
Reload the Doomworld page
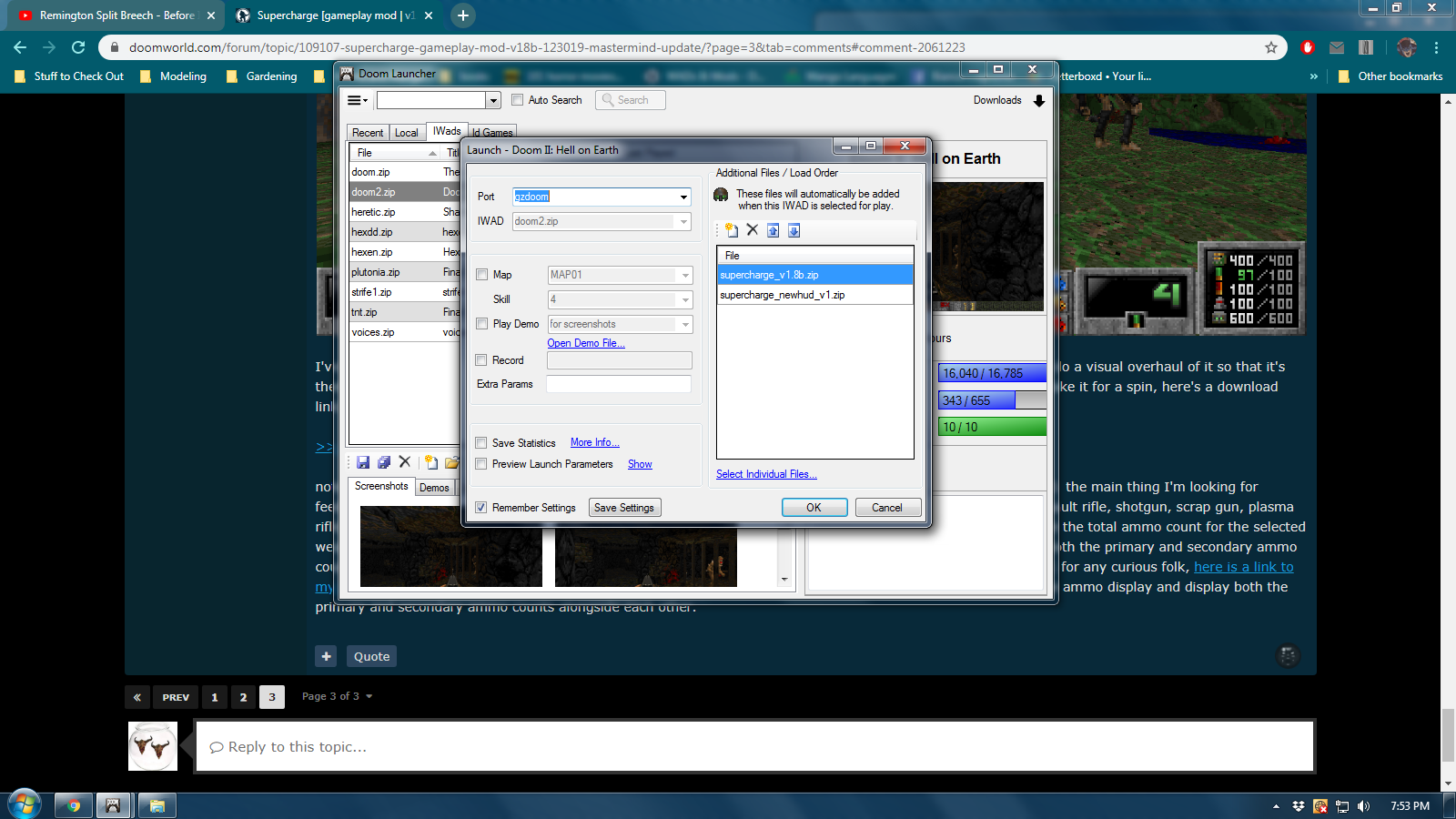coord(78,47)
